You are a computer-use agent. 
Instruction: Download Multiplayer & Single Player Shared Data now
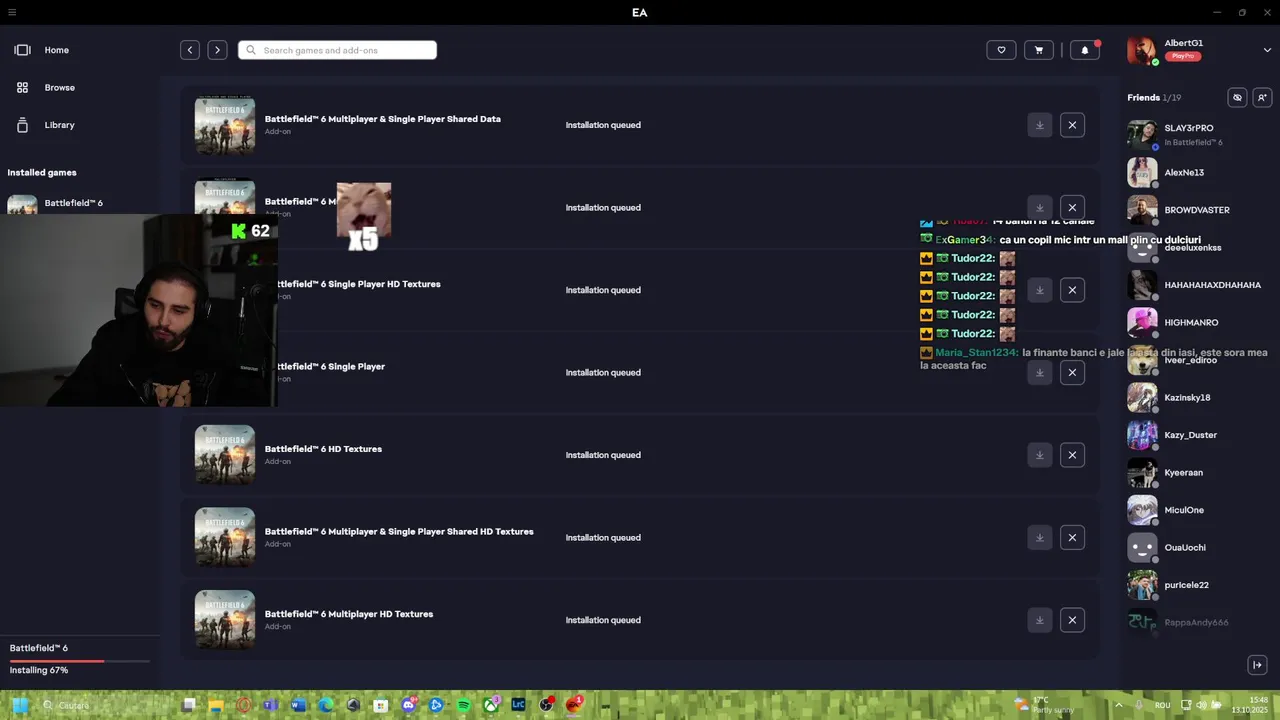tap(1039, 125)
